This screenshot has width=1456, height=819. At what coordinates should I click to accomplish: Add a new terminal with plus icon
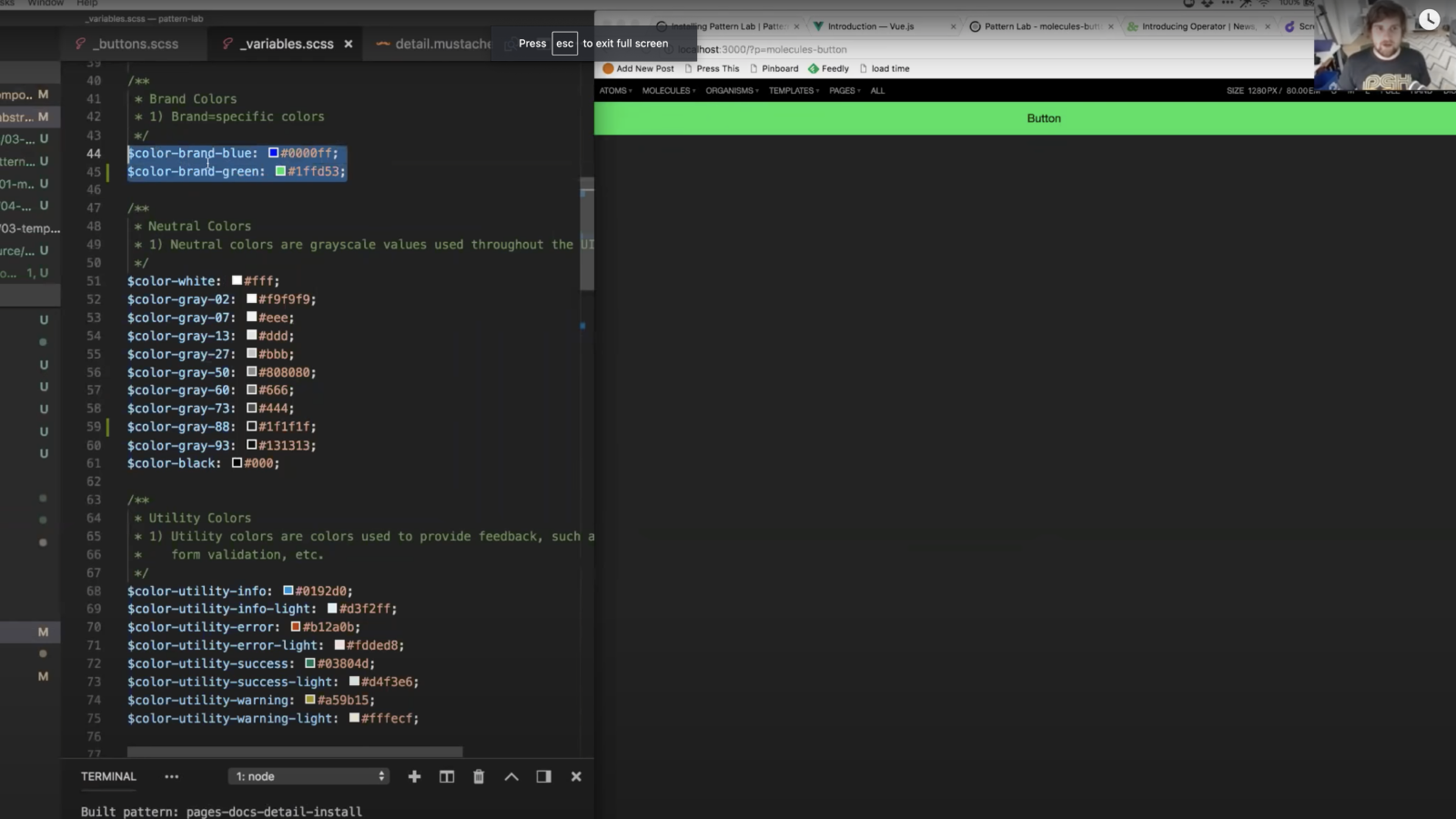click(x=414, y=776)
